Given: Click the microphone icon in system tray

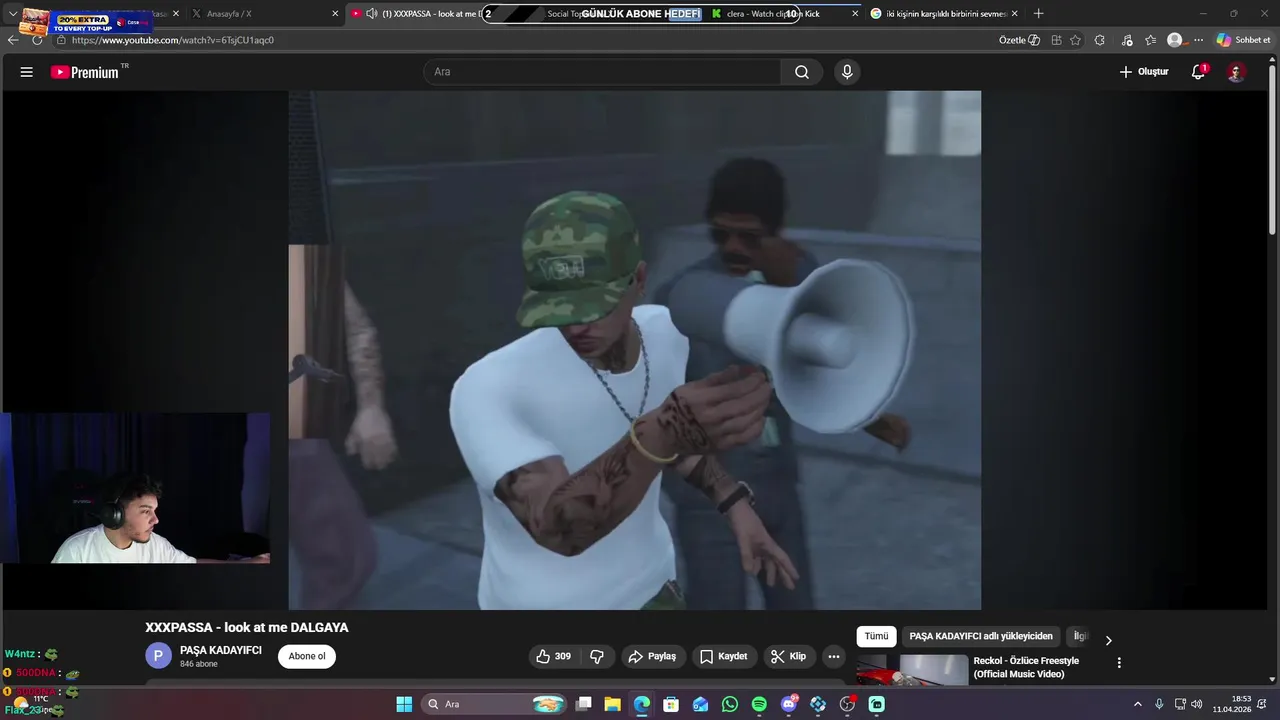Looking at the screenshot, I should (x=1159, y=704).
